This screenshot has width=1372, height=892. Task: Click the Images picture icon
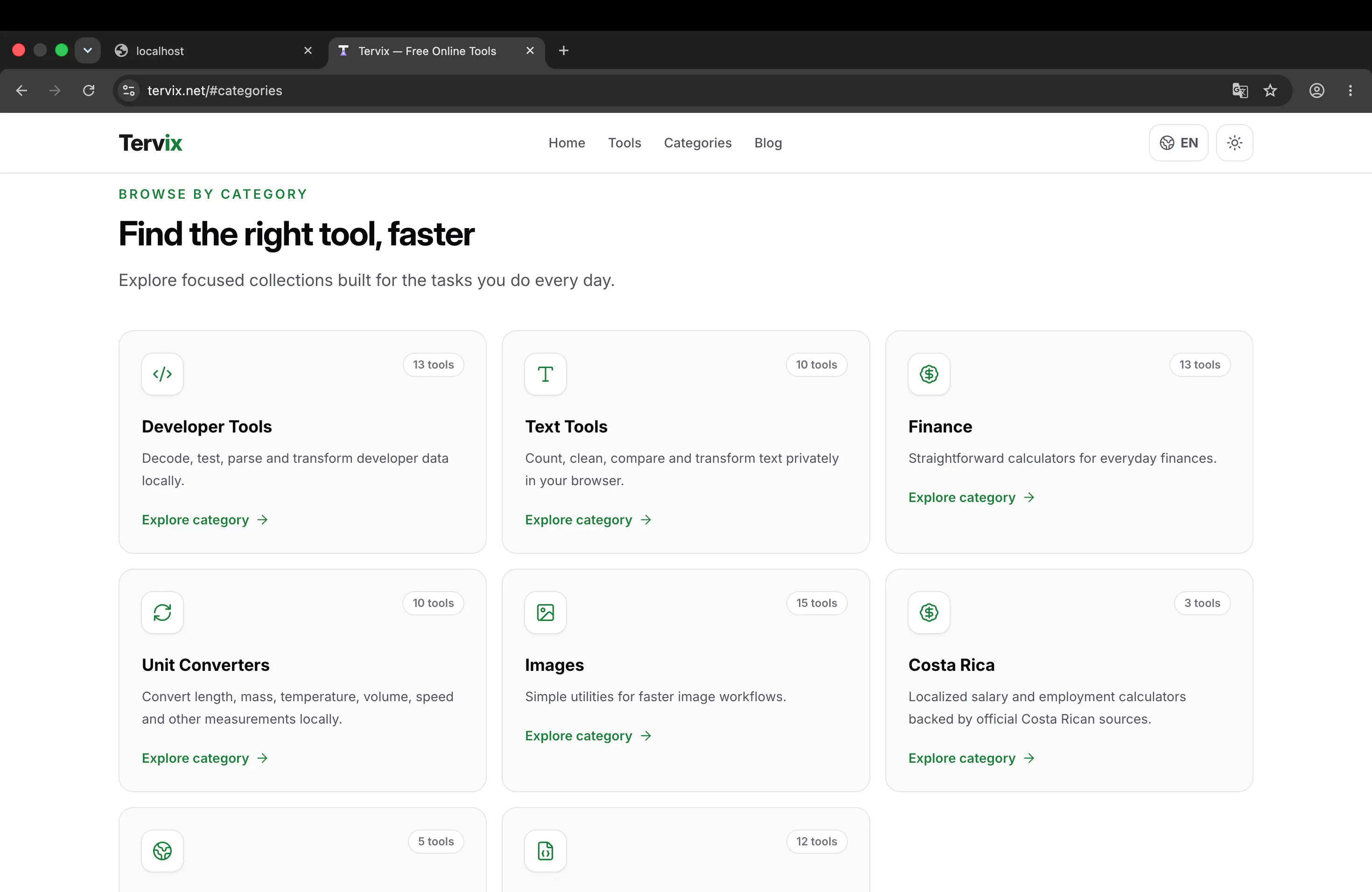tap(546, 613)
